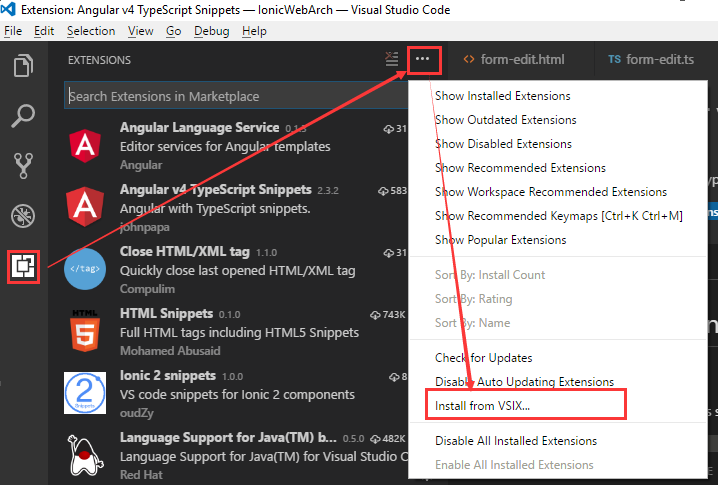This screenshot has height=485, width=718.
Task: Choose Sort By: Name
Action: tap(472, 323)
